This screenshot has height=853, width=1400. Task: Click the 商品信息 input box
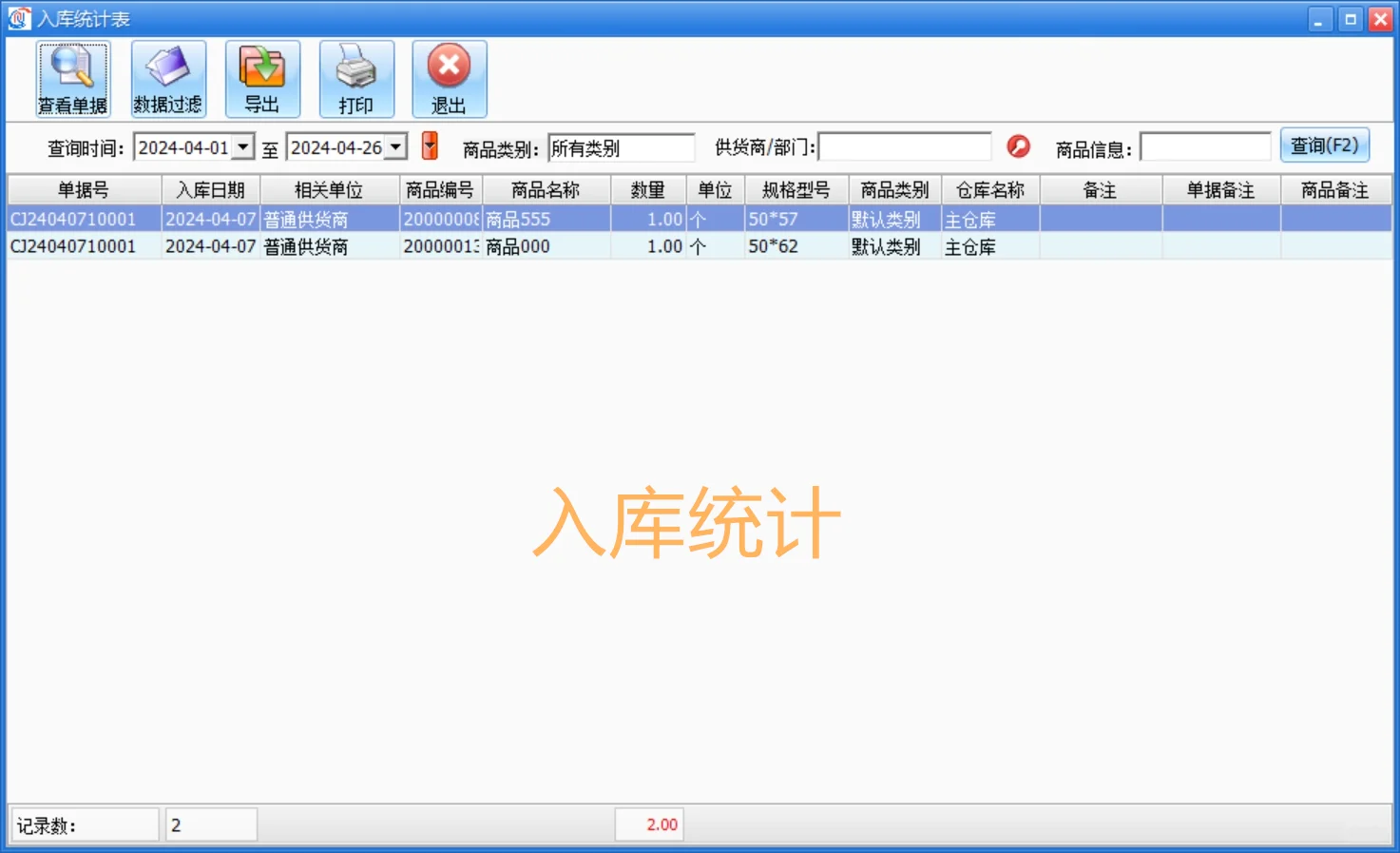coord(1205,146)
